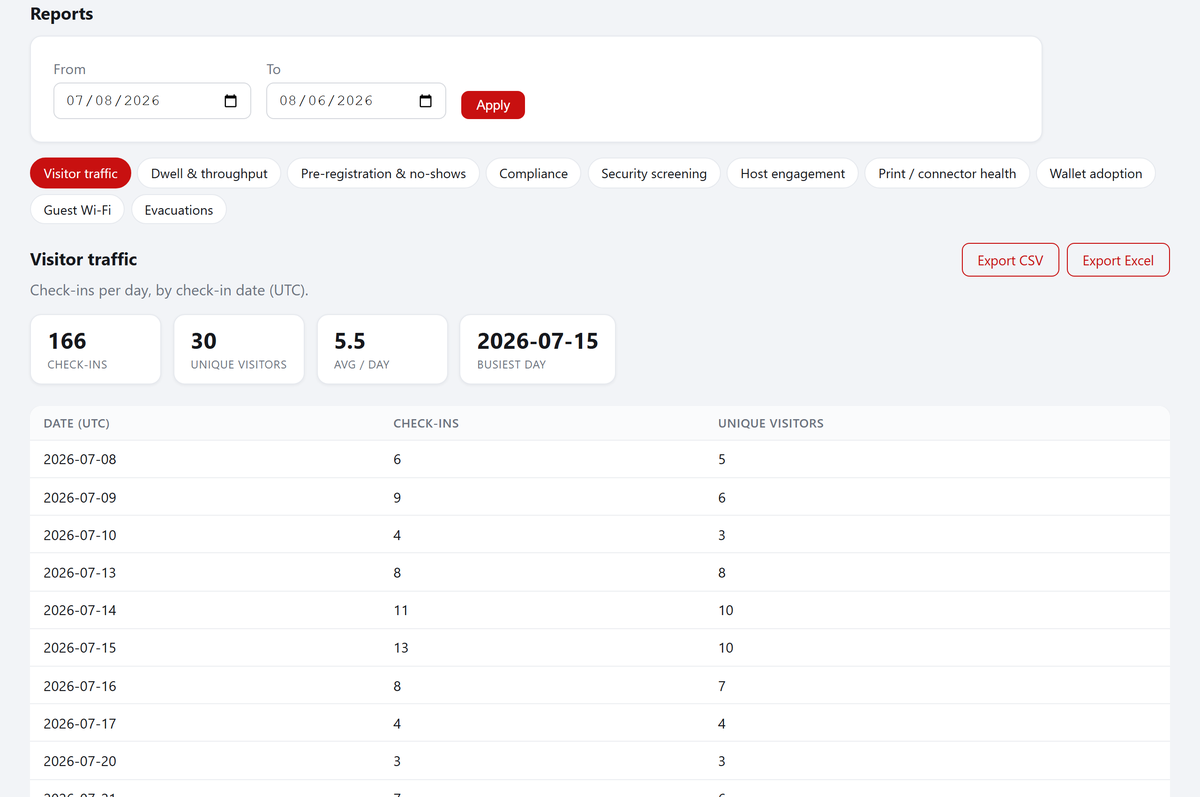Click the From date field 07/08/2026
Image resolution: width=1200 pixels, height=797 pixels.
coord(152,101)
